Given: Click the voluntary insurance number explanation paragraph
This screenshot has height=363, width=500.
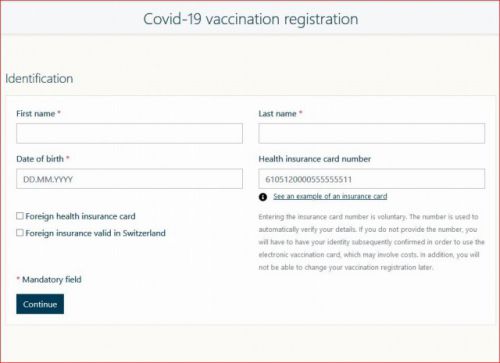Looking at the screenshot, I should click(x=371, y=242).
